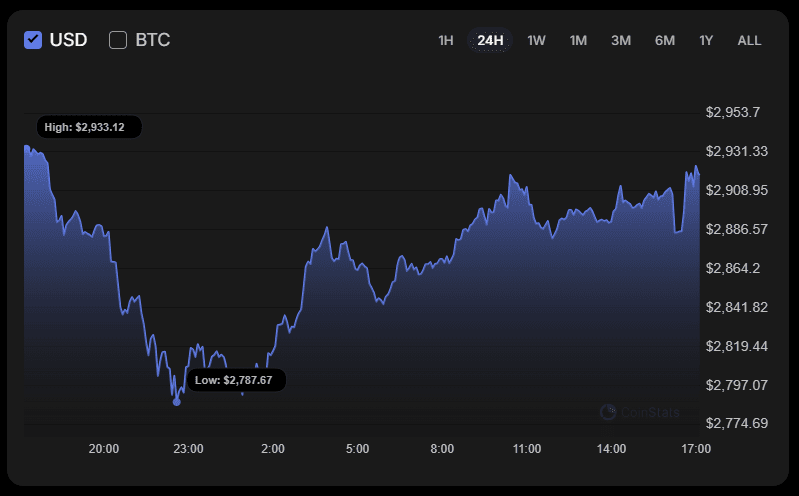Click the BTC label text
Image resolution: width=799 pixels, height=496 pixels.
[152, 40]
